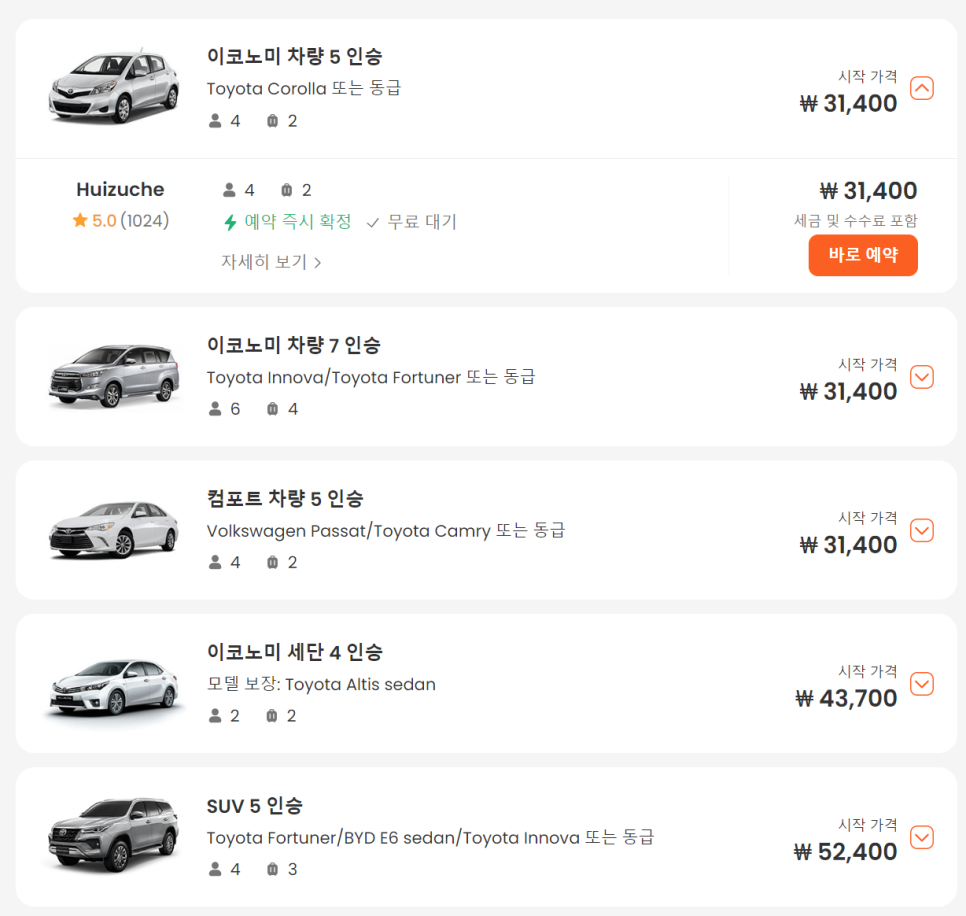This screenshot has height=916, width=966.
Task: Click the luggage icon on SUV 5 인승 card
Action: point(272,869)
